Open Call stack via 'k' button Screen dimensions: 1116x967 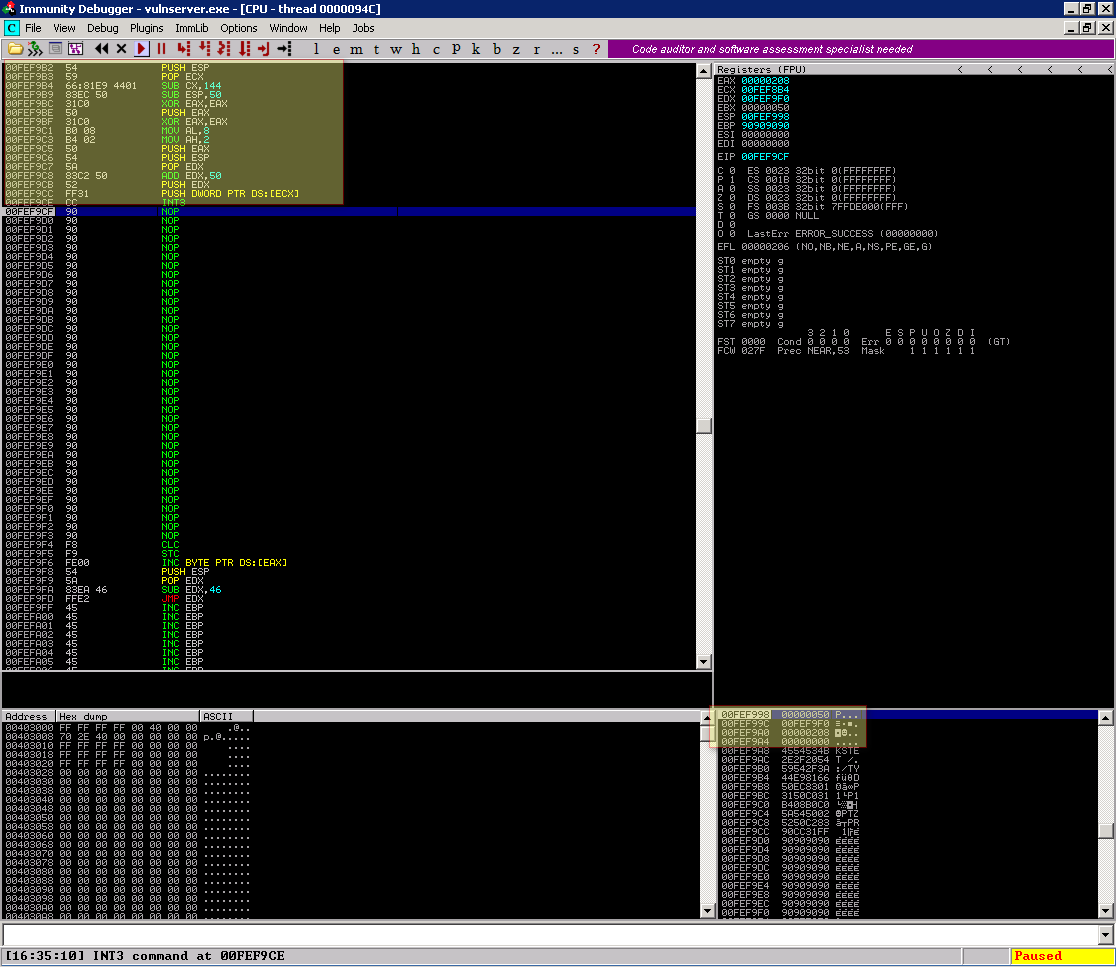tap(476, 49)
